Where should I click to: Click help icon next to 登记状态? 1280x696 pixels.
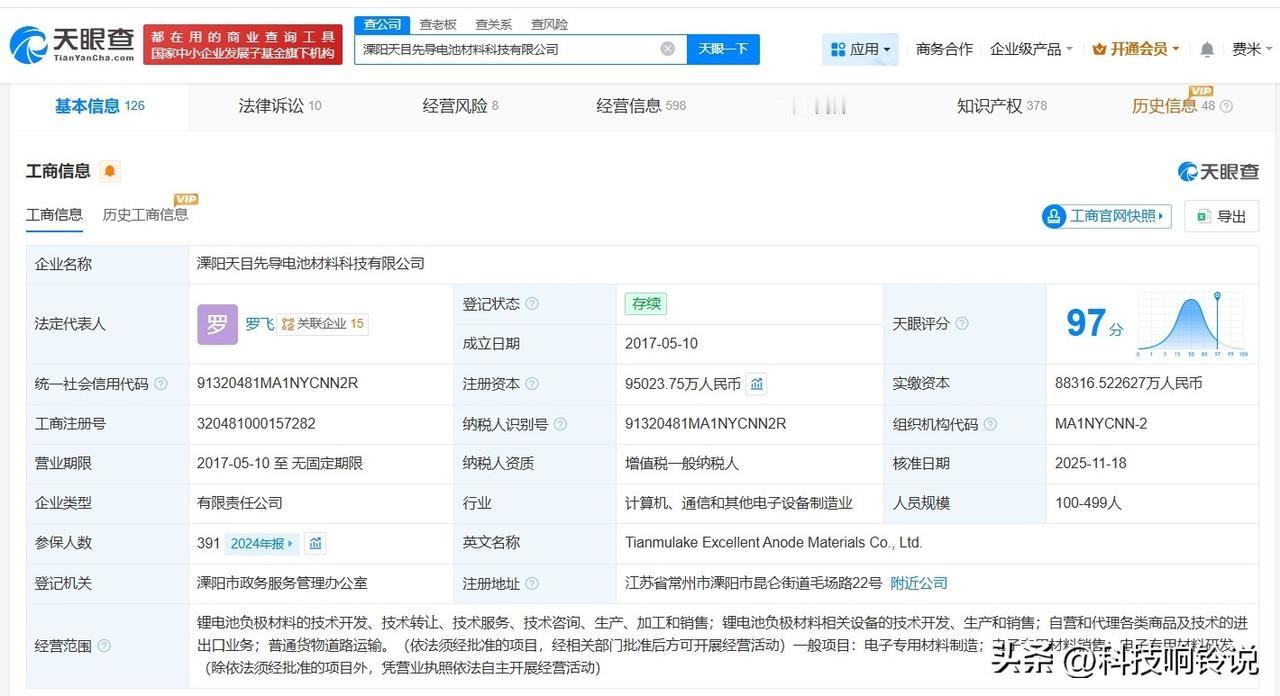click(x=532, y=304)
